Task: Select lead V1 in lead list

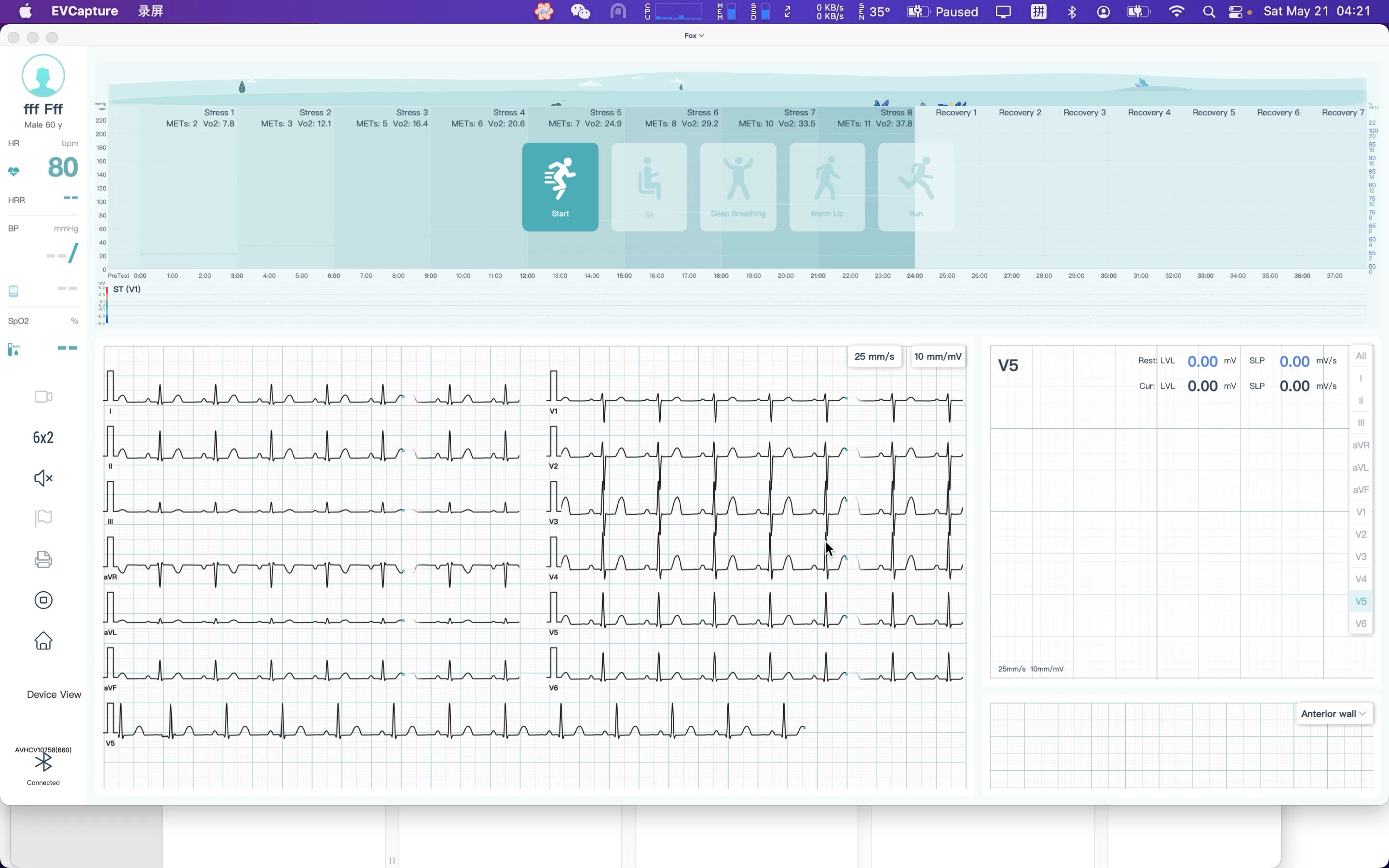Action: point(1361,512)
